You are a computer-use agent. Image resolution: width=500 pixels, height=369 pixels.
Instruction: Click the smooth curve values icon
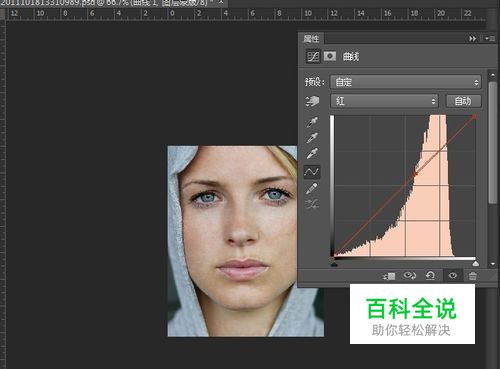pyautogui.click(x=312, y=204)
